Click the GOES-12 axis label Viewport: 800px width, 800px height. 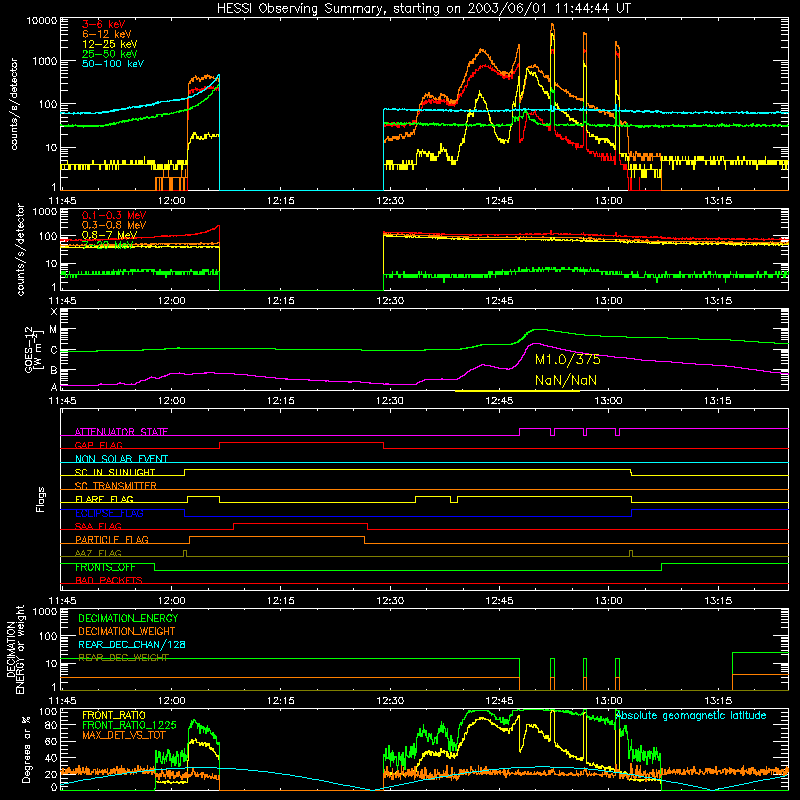click(x=34, y=349)
